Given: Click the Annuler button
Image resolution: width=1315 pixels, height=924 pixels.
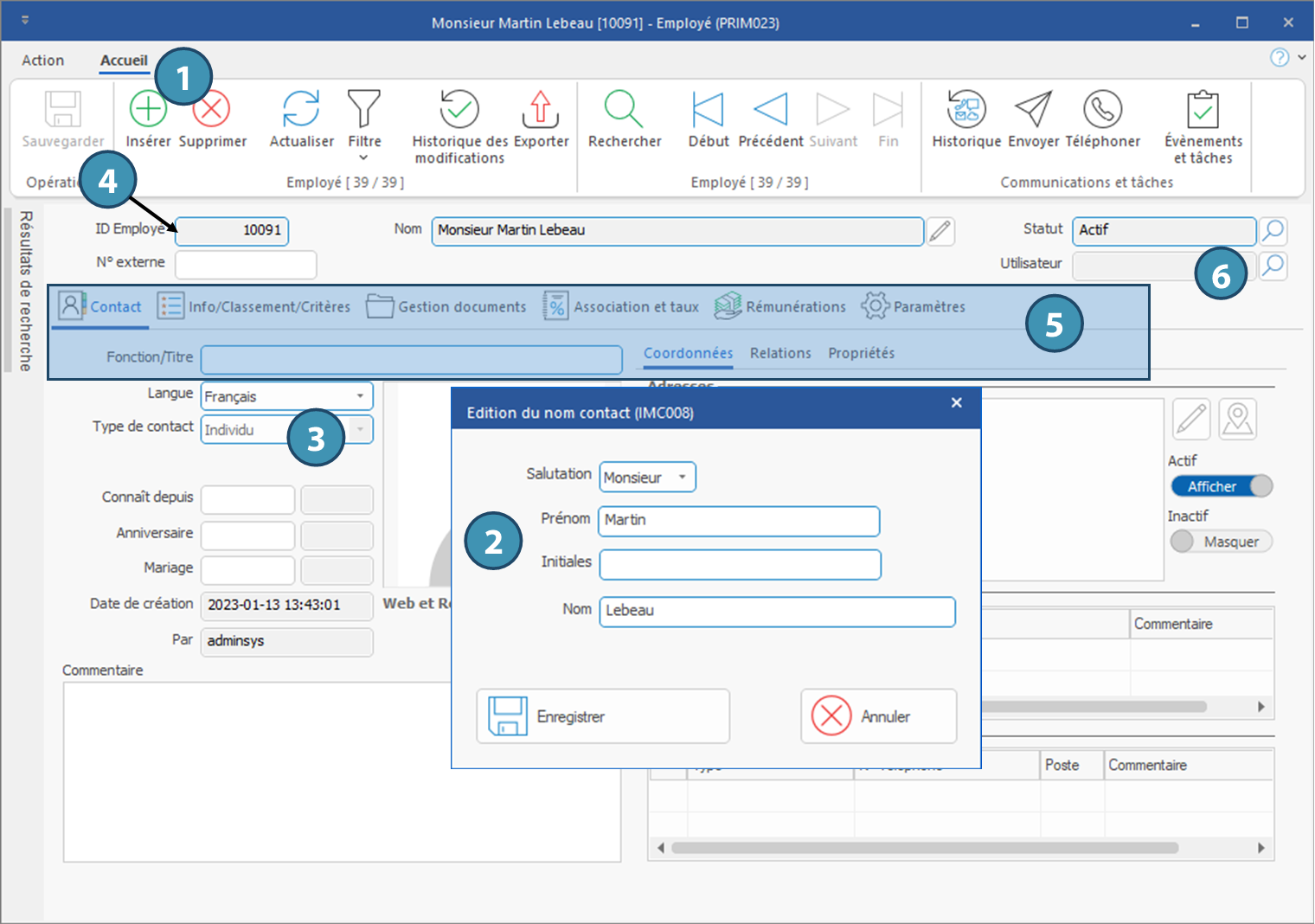Looking at the screenshot, I should [878, 716].
